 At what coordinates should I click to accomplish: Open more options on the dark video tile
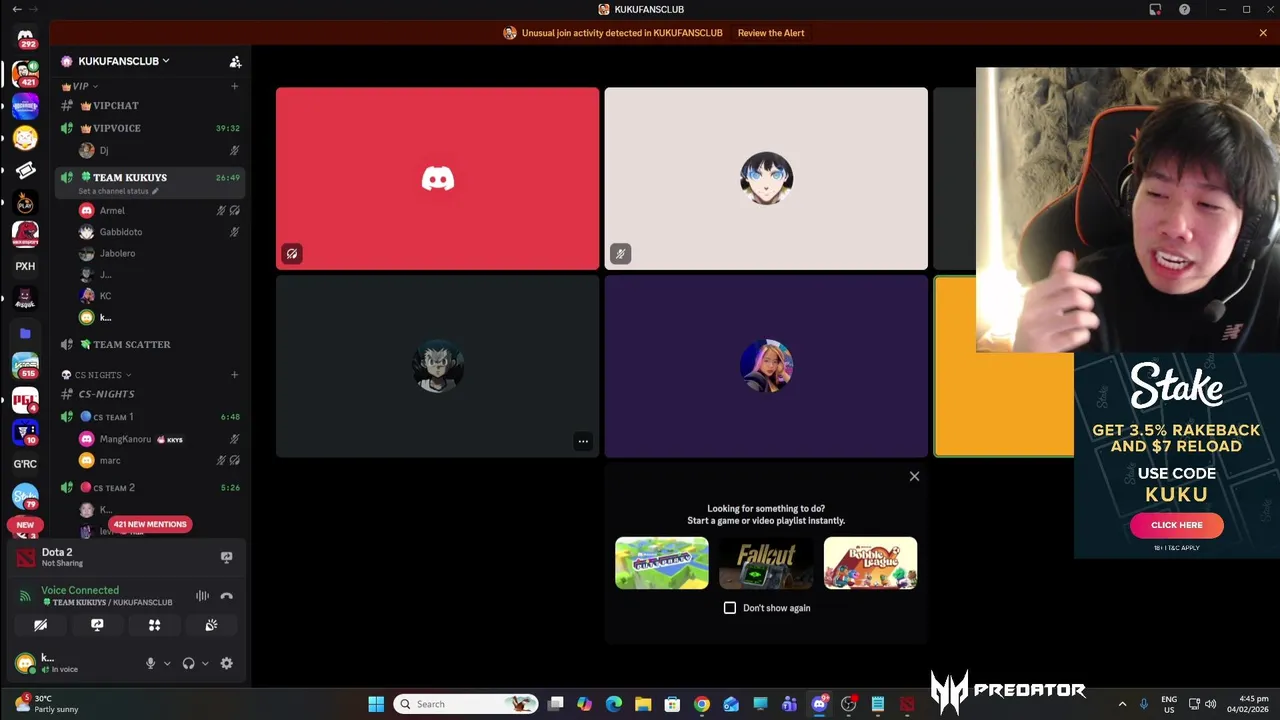tap(583, 441)
